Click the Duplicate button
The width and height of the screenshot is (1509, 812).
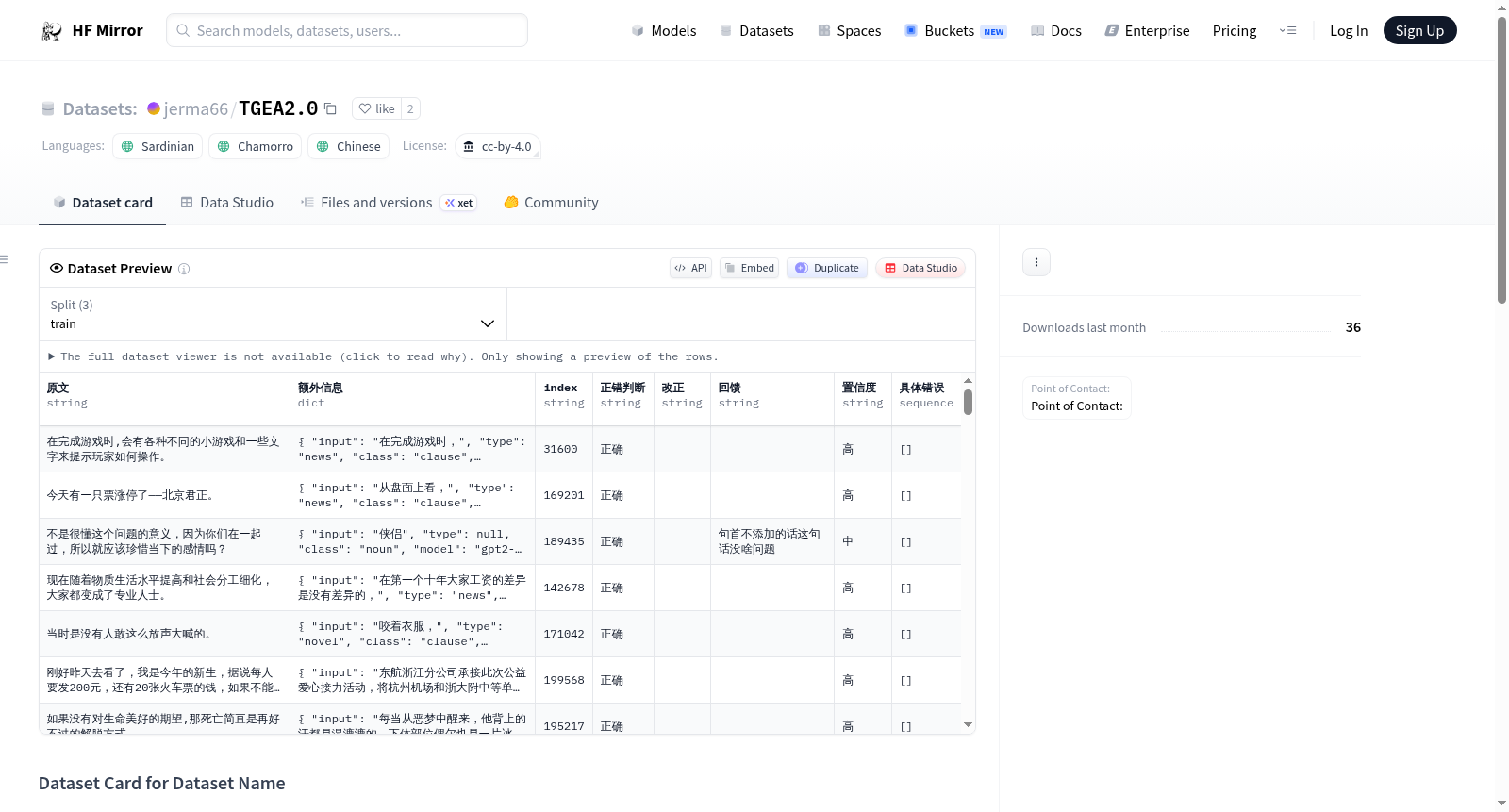pyautogui.click(x=827, y=268)
